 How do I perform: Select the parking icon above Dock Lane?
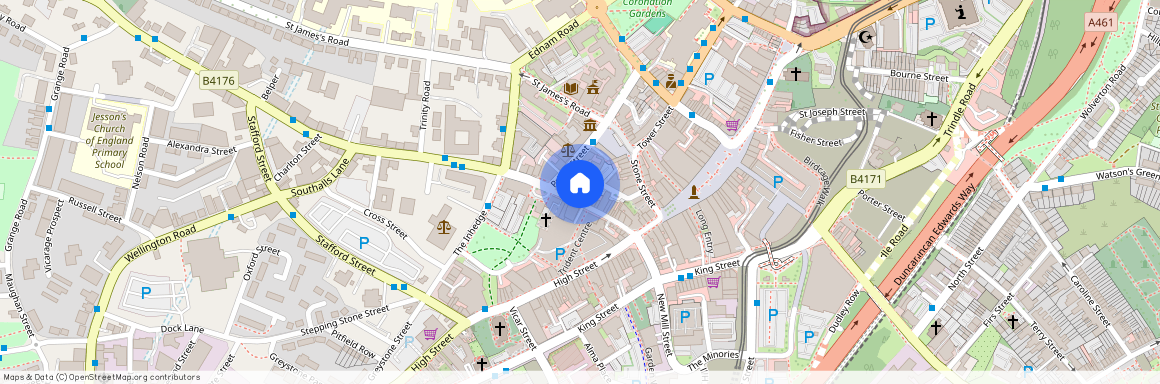pyautogui.click(x=146, y=293)
